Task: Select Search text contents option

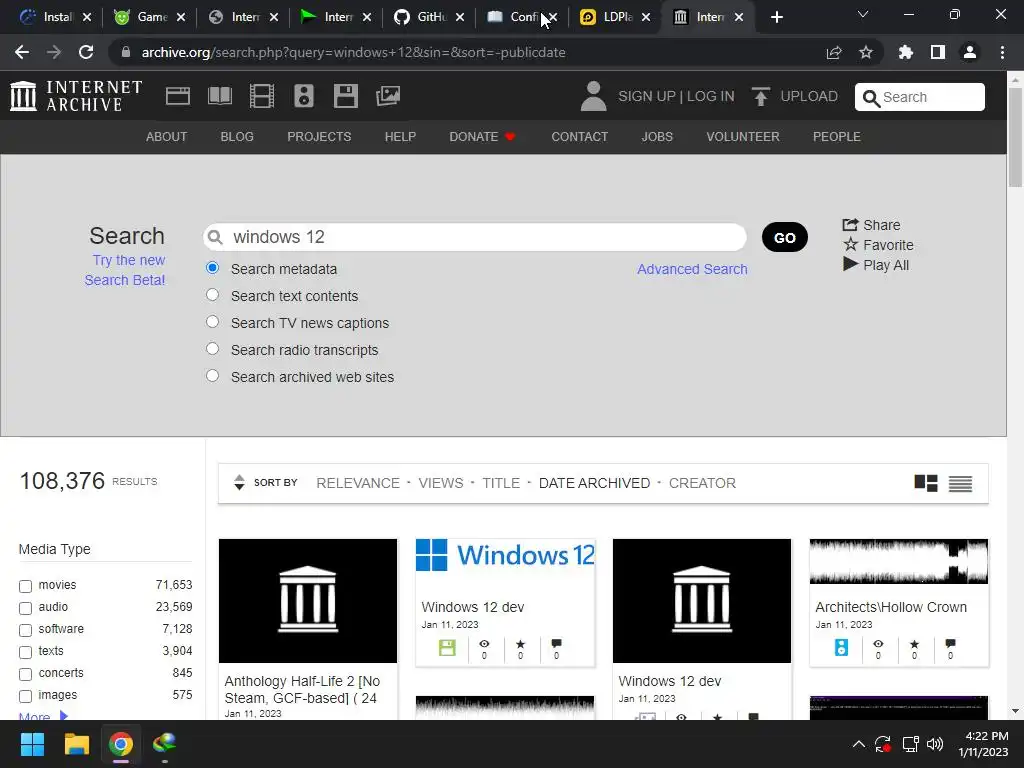Action: pos(212,295)
